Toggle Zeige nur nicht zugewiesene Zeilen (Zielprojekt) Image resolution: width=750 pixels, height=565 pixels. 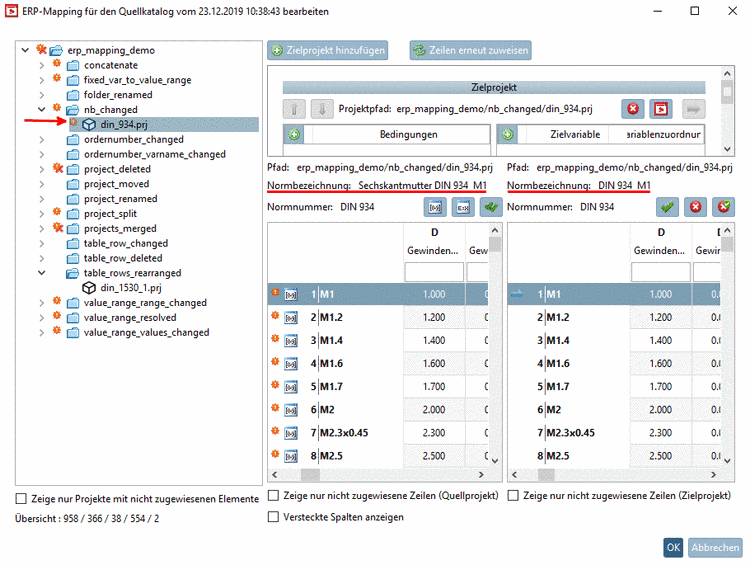tap(513, 496)
